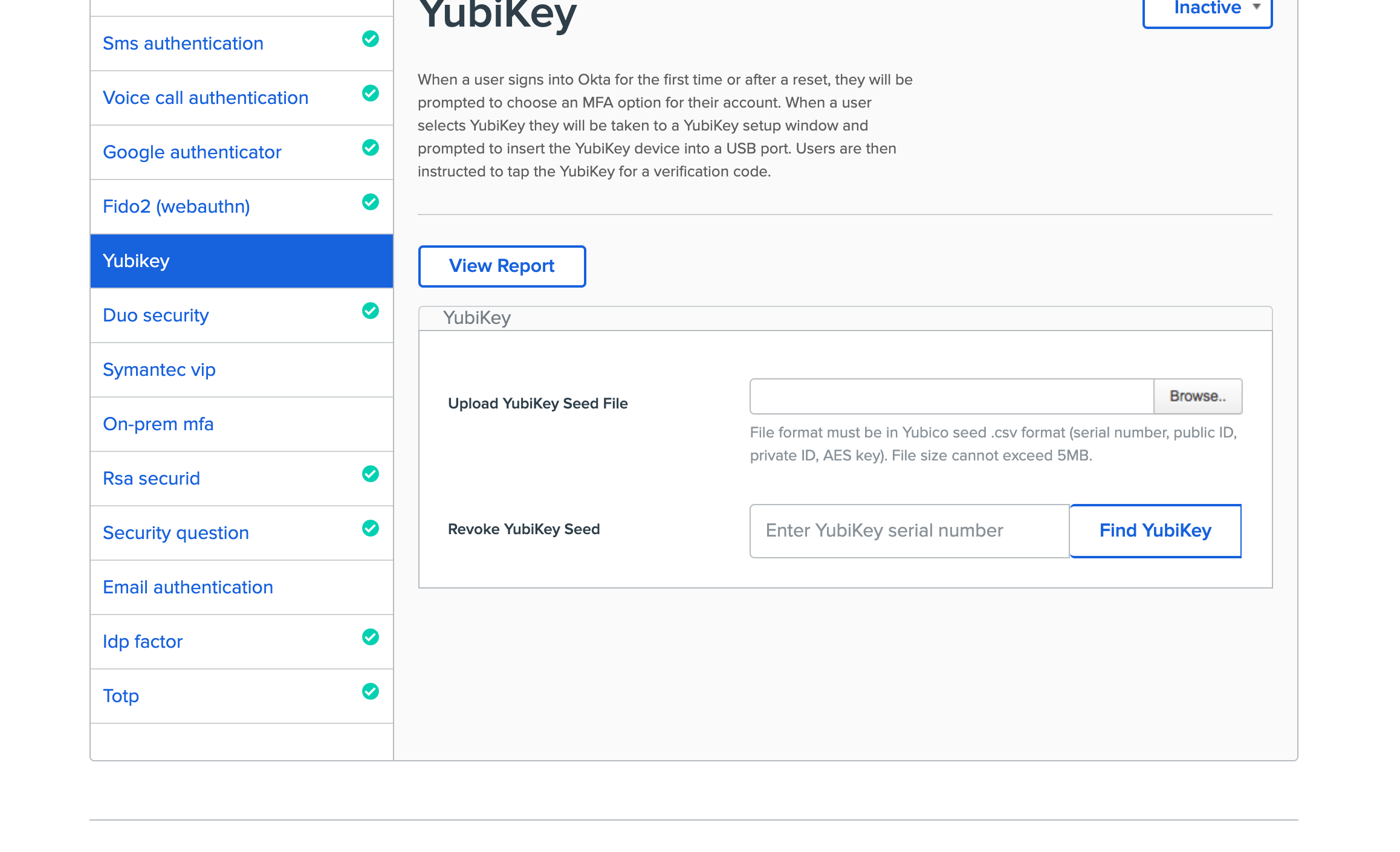Click the check icon beside Fido2 (webauthn)
Screen dimensions: 1400x852
tap(369, 202)
